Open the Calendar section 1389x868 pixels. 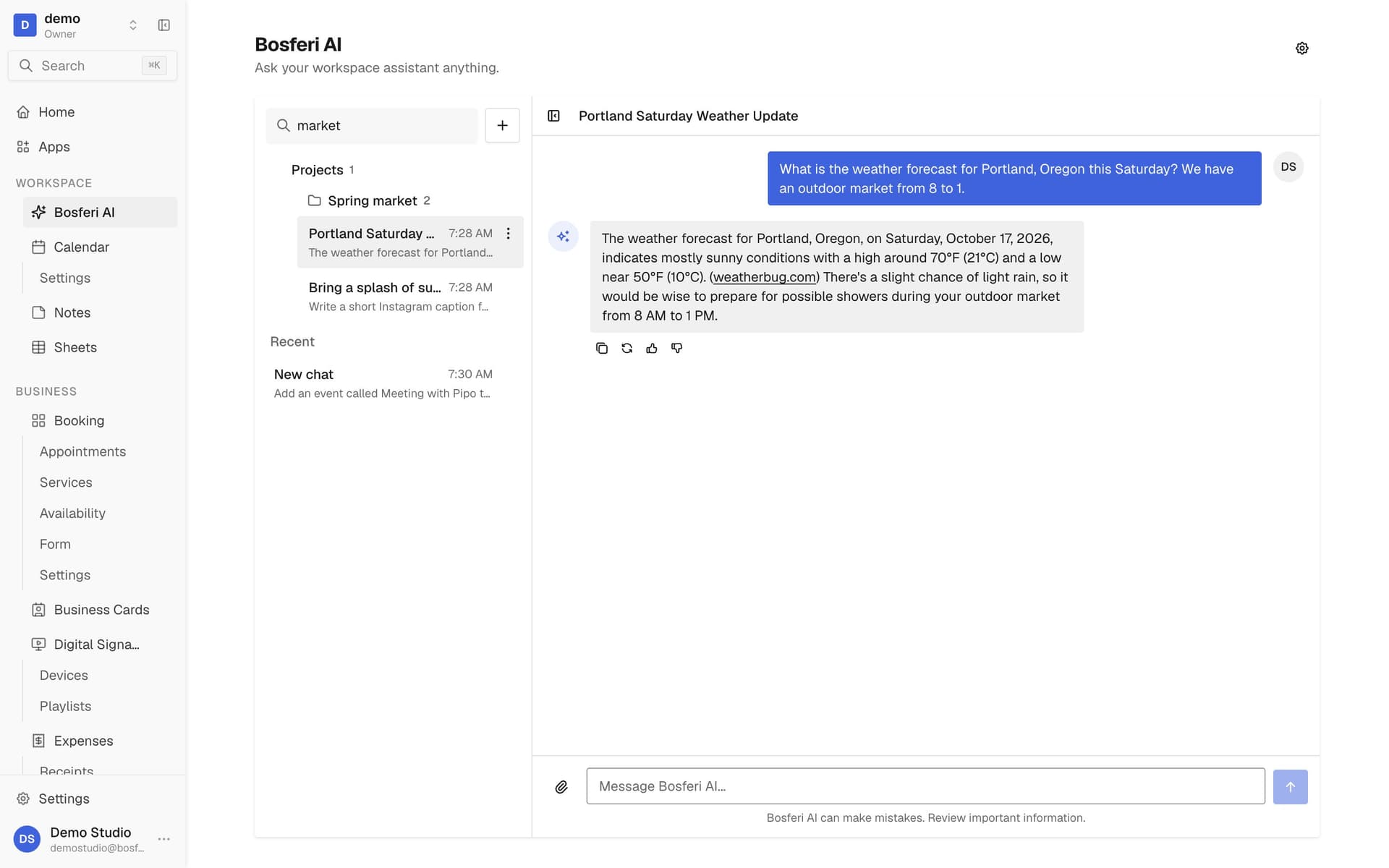(100, 247)
